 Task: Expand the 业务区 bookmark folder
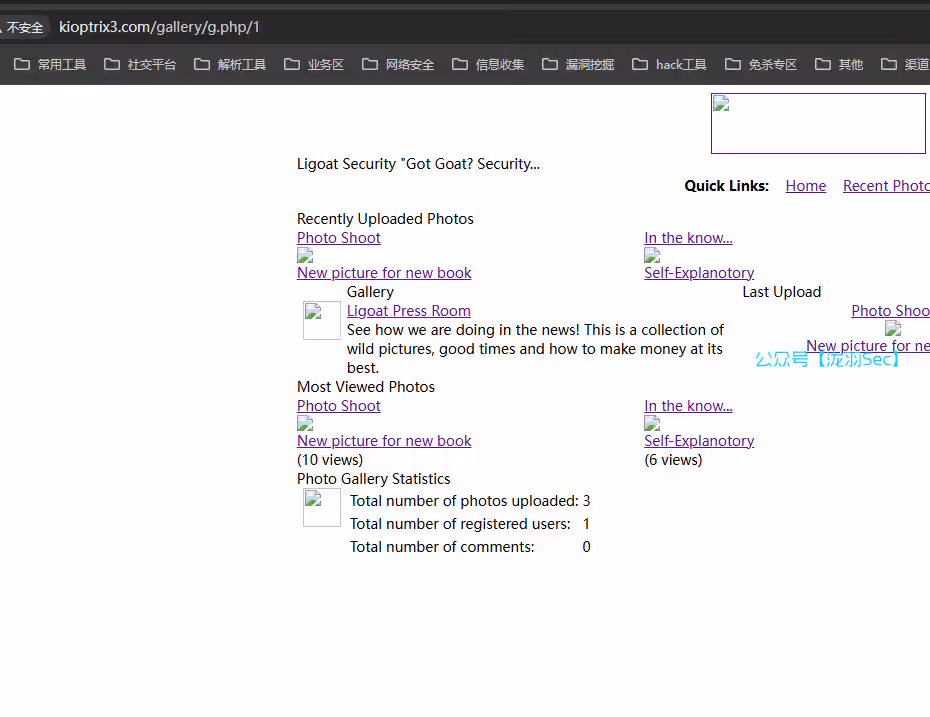coord(314,65)
